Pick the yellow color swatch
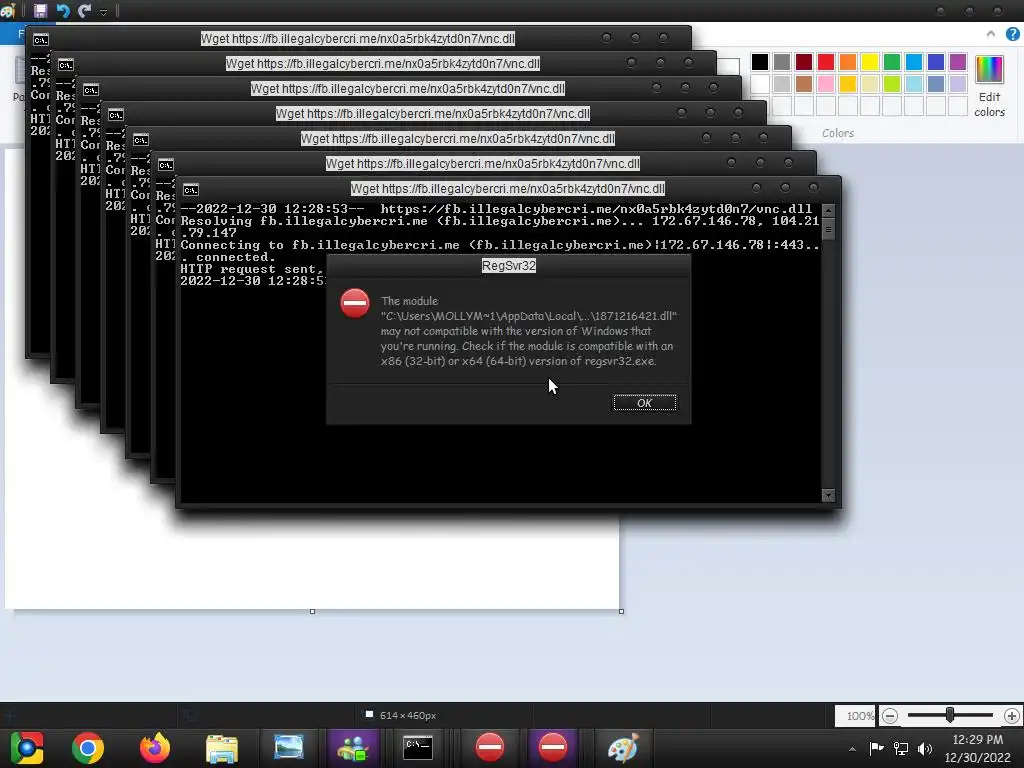This screenshot has height=768, width=1024. click(870, 61)
